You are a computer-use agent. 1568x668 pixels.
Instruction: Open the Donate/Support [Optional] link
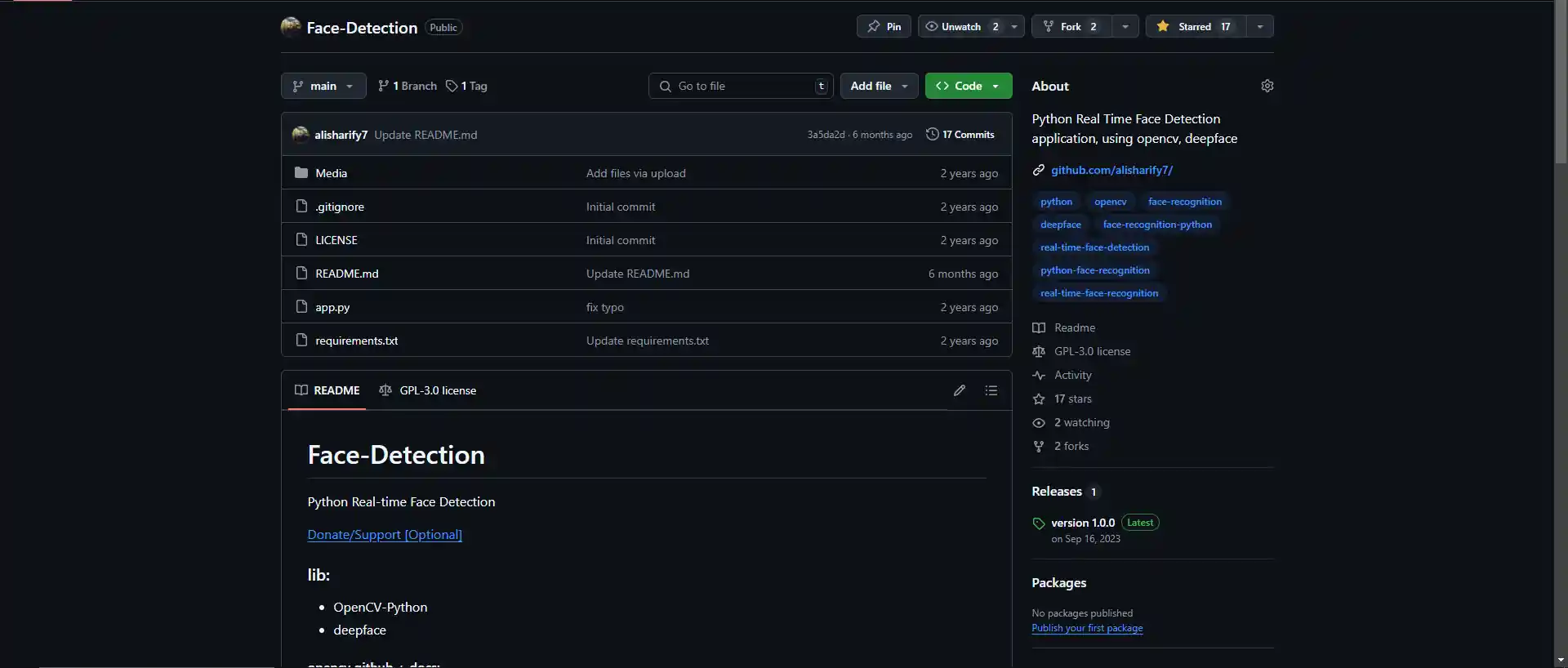pyautogui.click(x=385, y=535)
